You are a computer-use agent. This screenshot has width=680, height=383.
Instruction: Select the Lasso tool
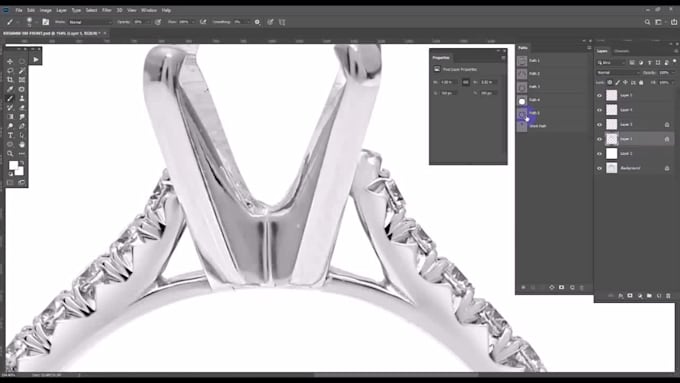[x=10, y=70]
